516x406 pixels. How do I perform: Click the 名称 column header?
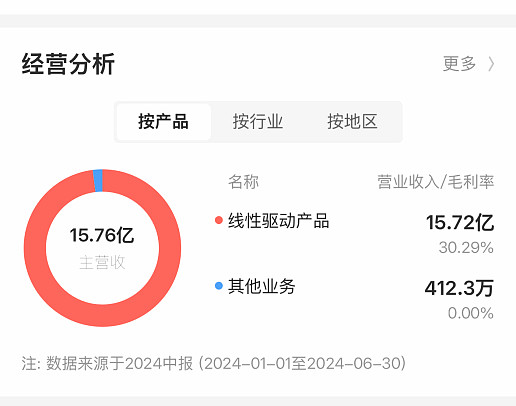pos(243,182)
